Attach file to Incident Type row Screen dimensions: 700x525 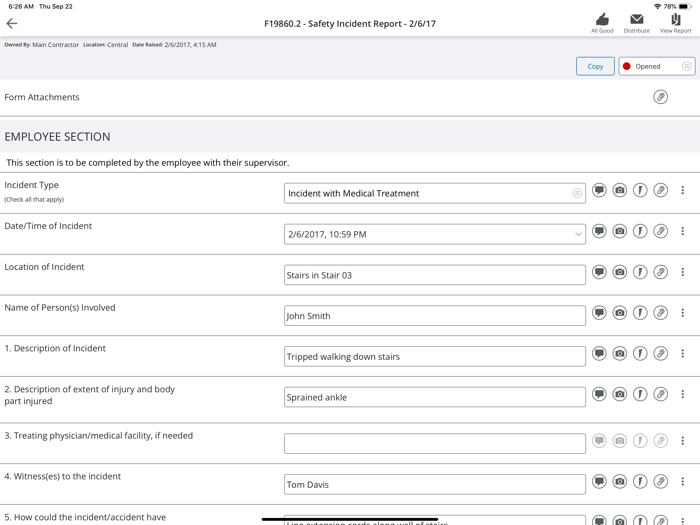661,190
